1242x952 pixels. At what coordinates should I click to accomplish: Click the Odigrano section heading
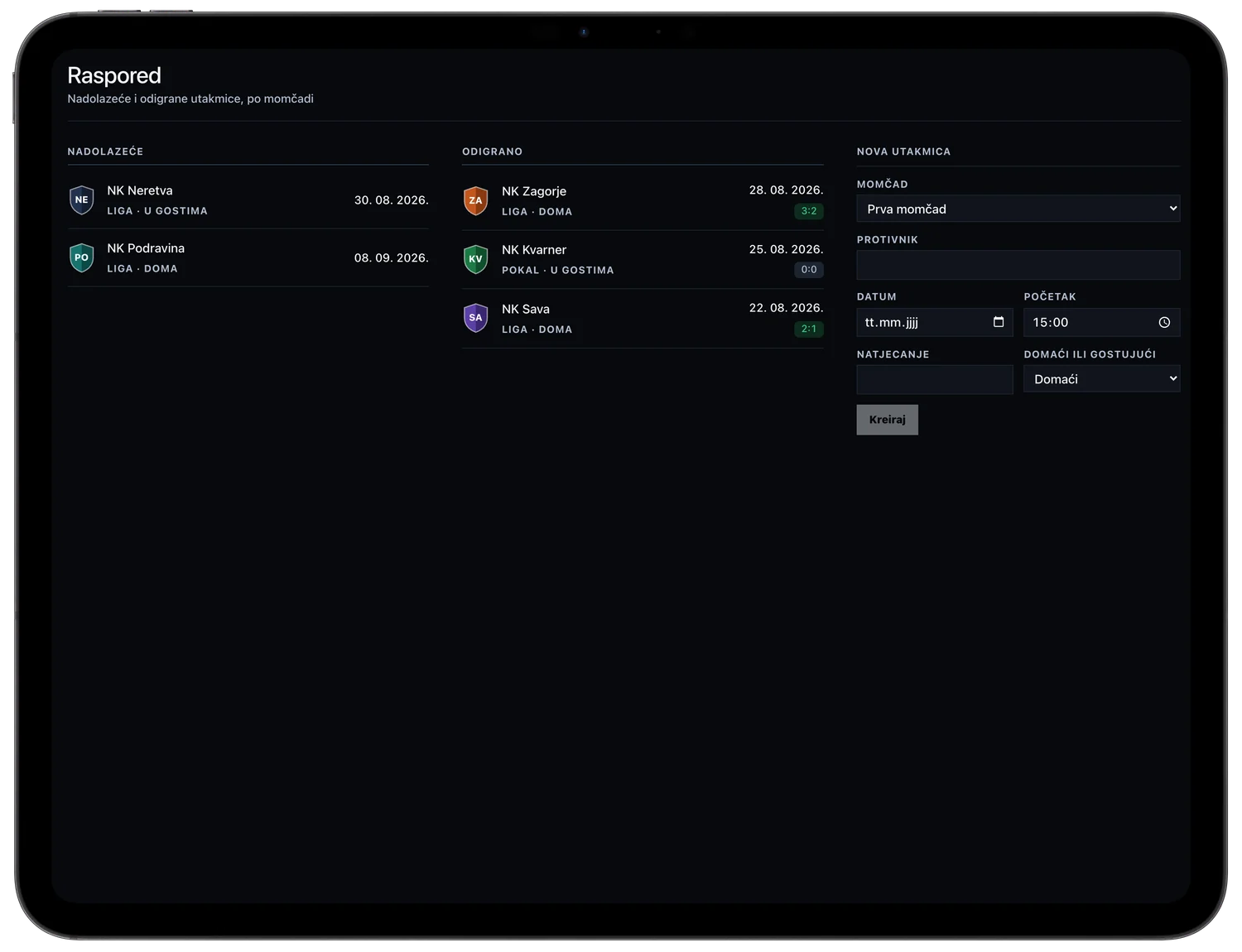coord(493,151)
